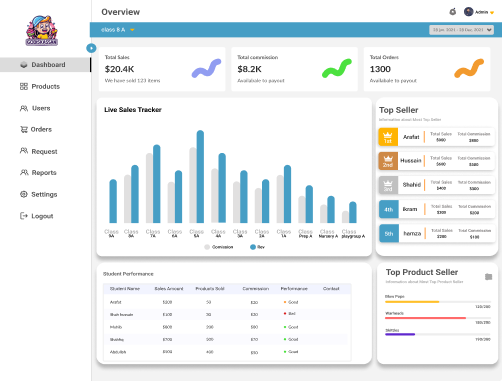Viewport: 502px width, 381px height.
Task: Sort by Student Name column header
Action: point(125,289)
